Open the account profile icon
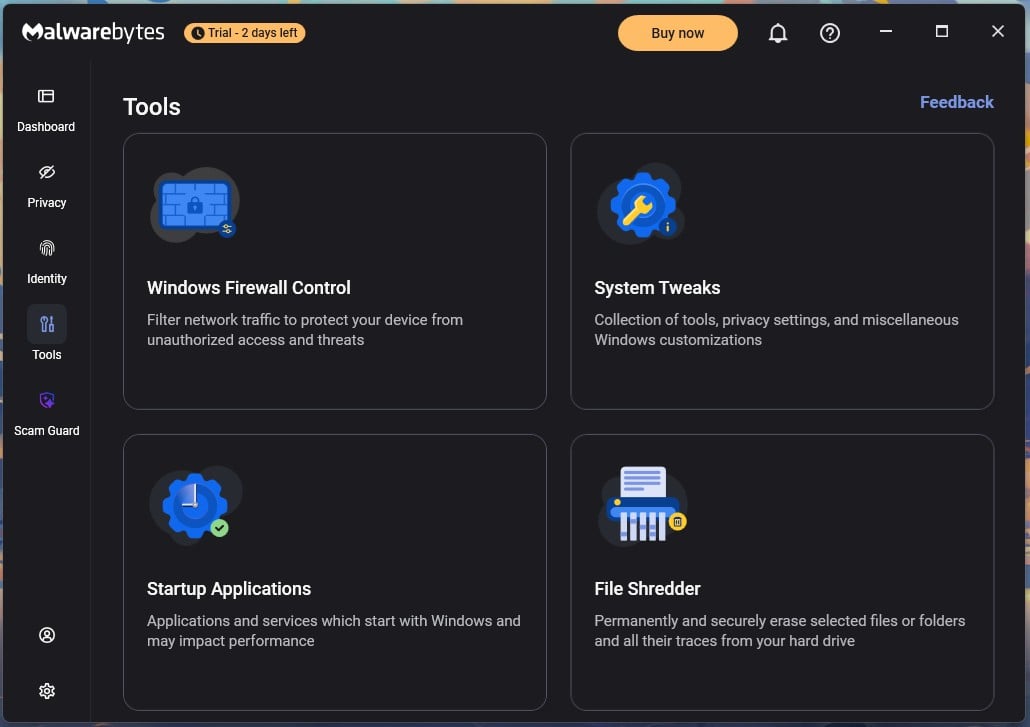 [x=47, y=635]
